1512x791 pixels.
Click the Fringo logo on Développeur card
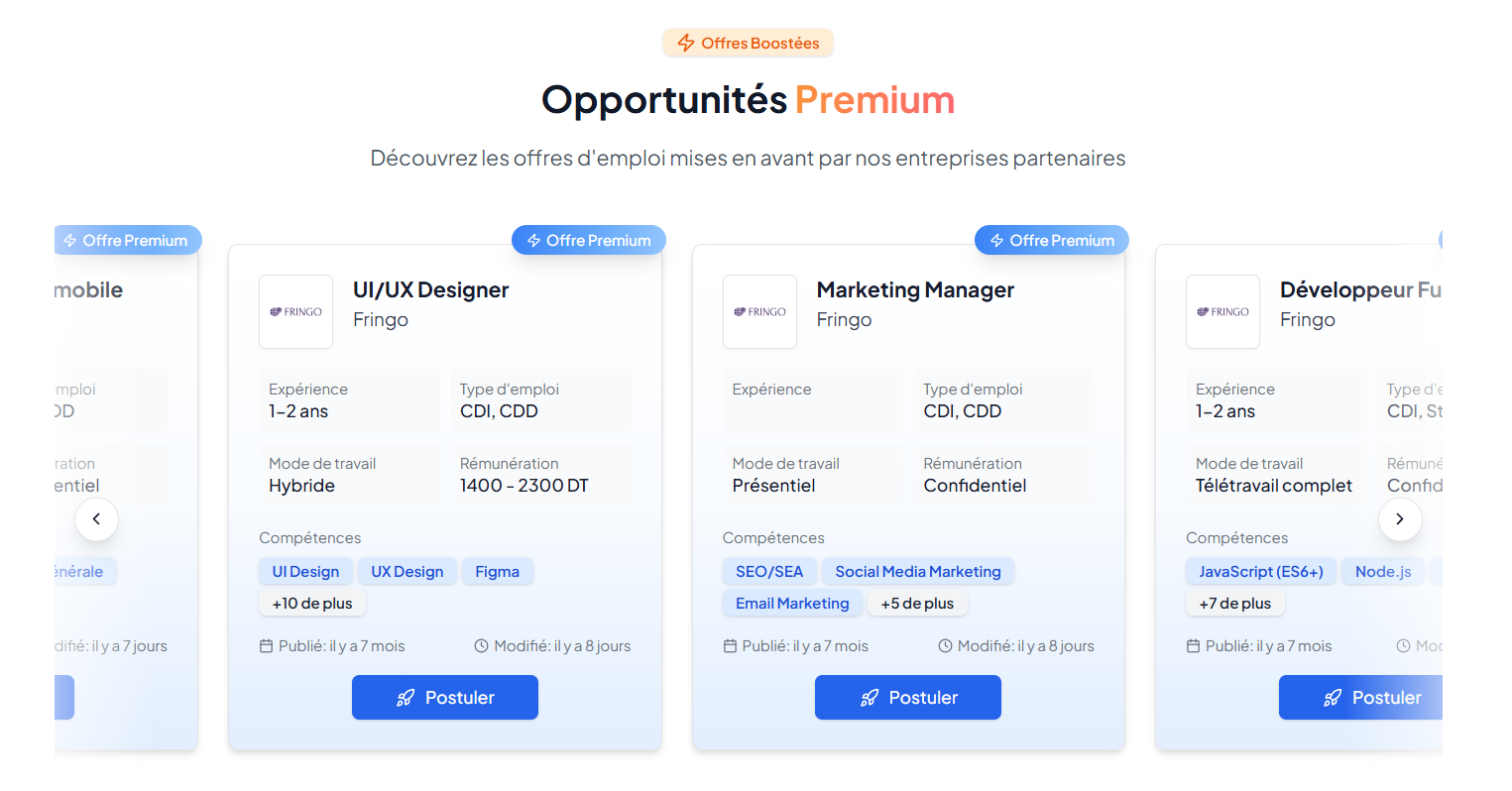tap(1222, 312)
